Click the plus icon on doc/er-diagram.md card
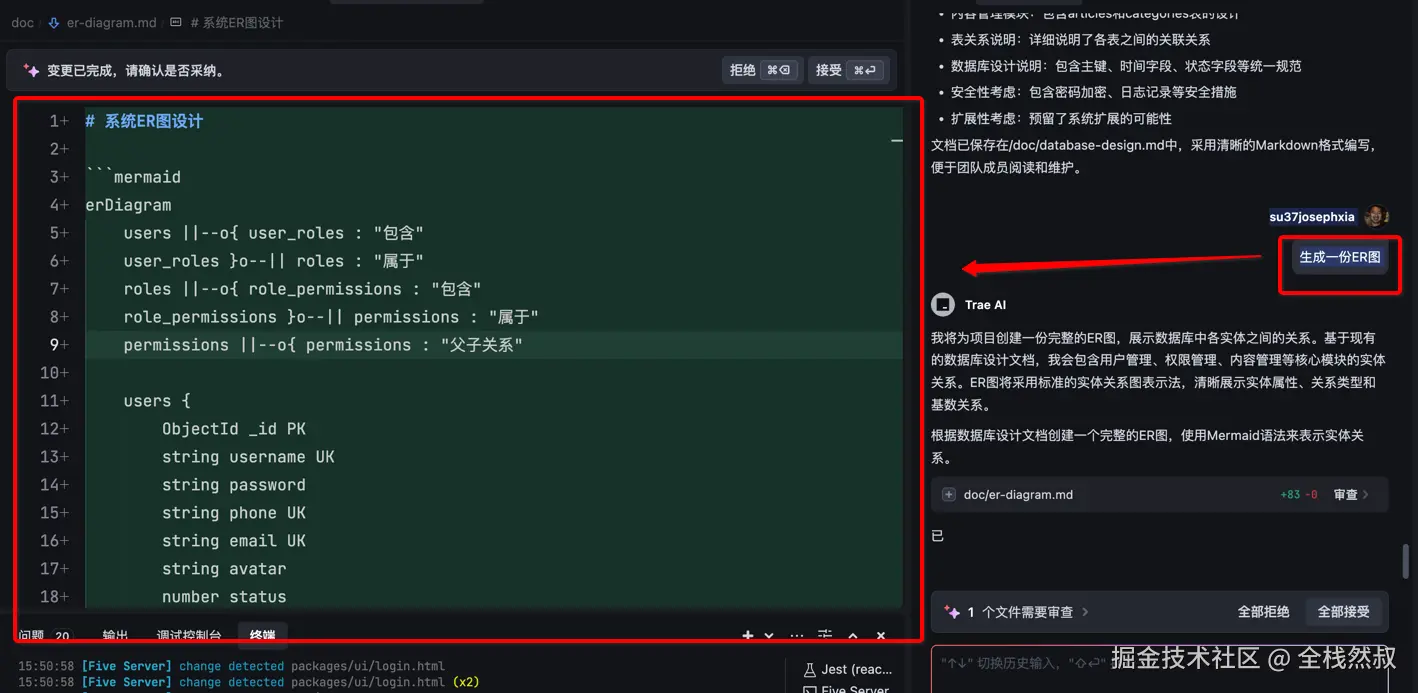The width and height of the screenshot is (1418, 693). [949, 495]
